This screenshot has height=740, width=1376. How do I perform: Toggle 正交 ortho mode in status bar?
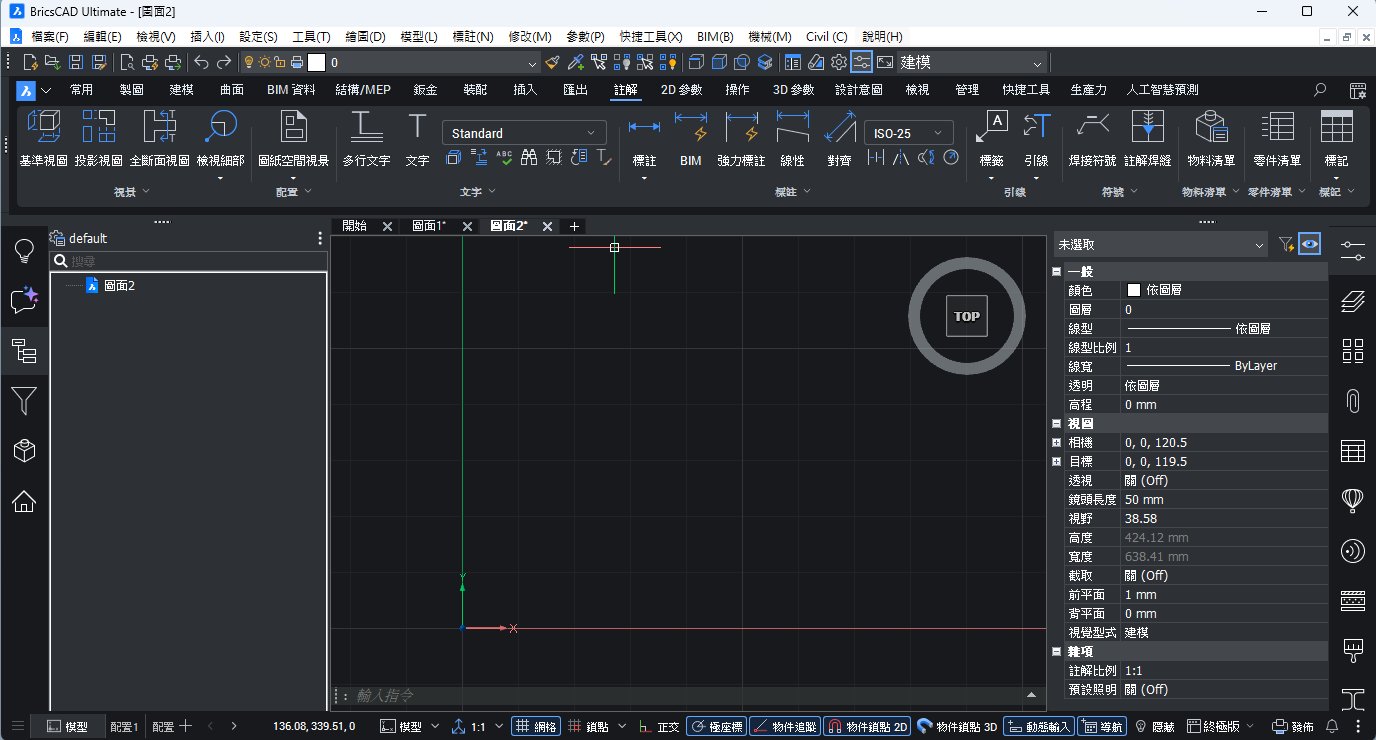(x=660, y=727)
